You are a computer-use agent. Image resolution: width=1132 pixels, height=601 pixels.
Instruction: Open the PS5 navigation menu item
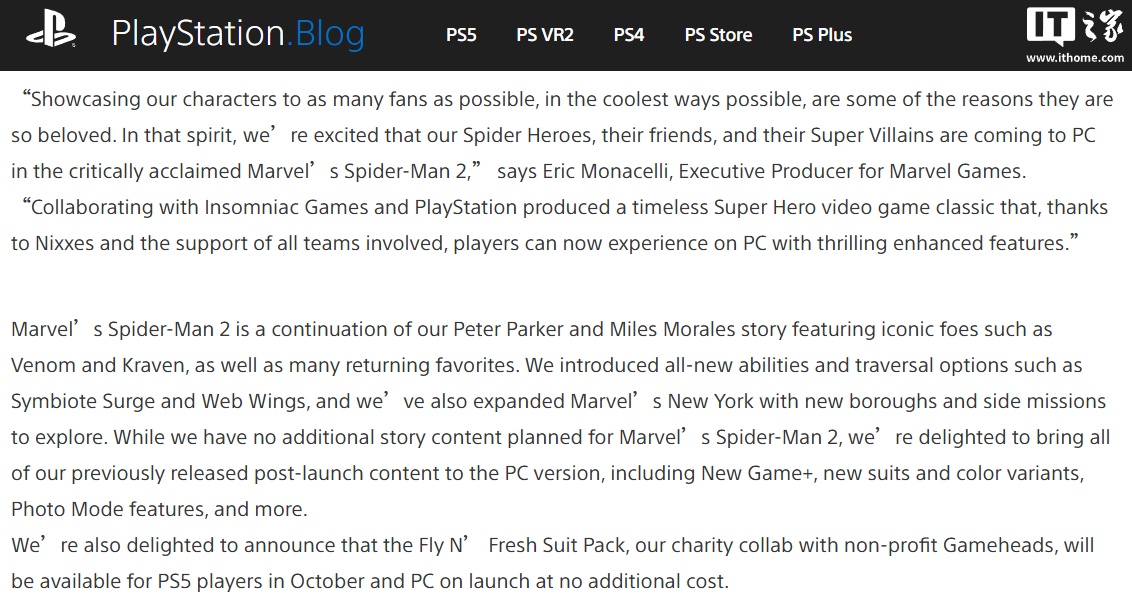click(461, 35)
